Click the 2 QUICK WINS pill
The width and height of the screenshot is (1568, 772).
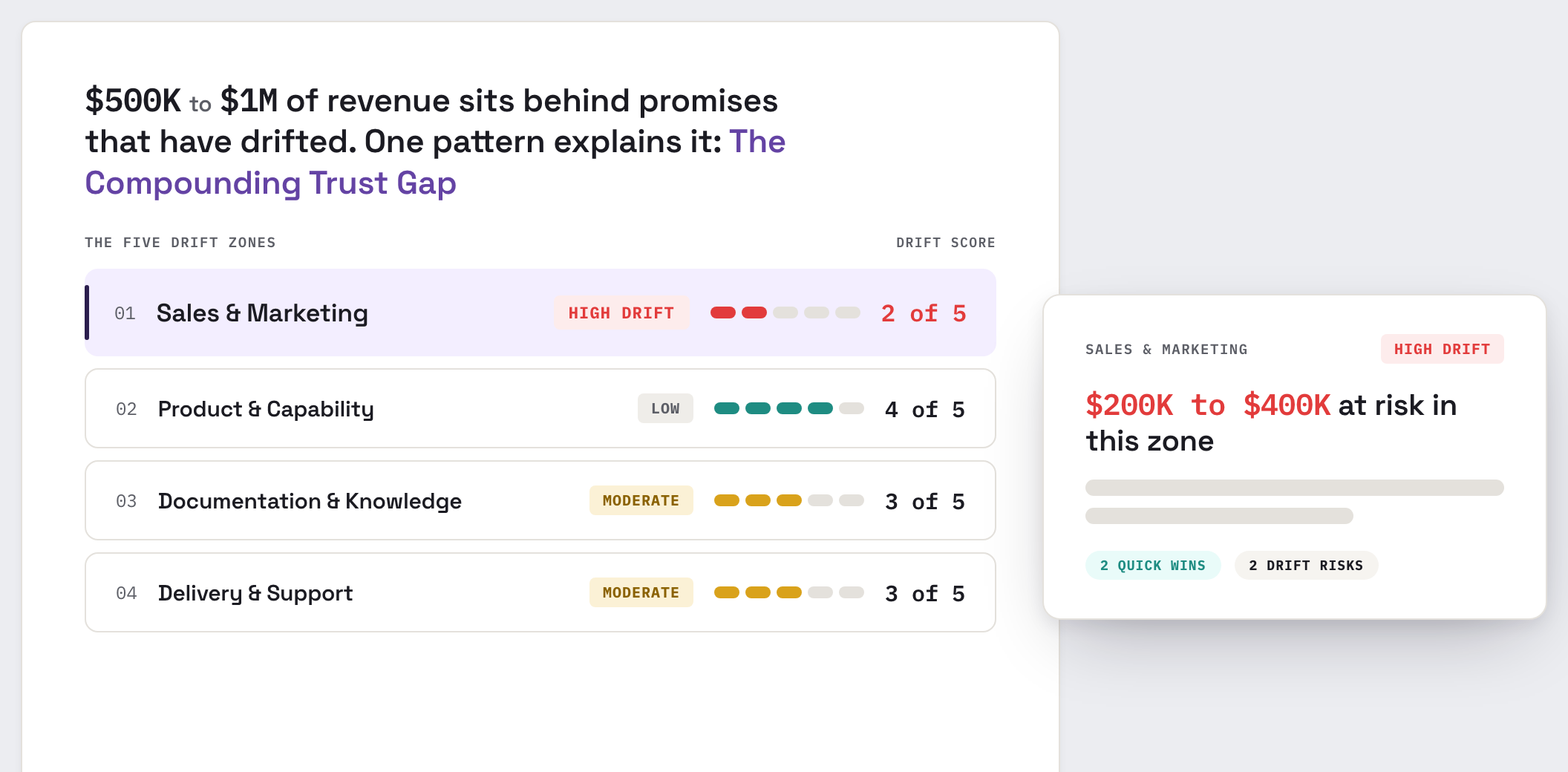click(x=1153, y=565)
